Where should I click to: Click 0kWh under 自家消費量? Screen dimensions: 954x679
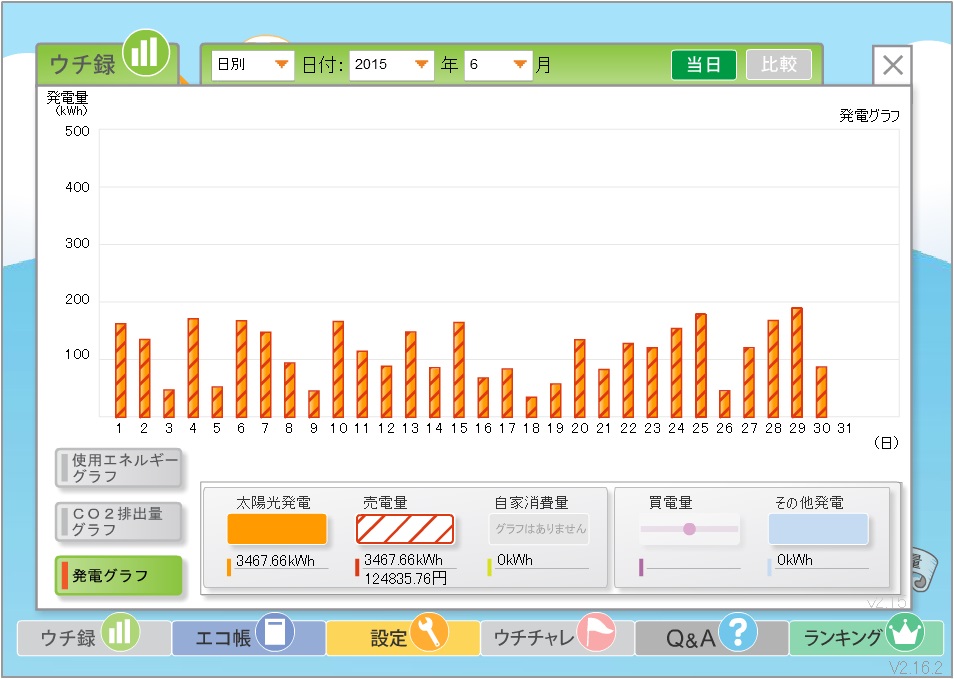[x=515, y=560]
